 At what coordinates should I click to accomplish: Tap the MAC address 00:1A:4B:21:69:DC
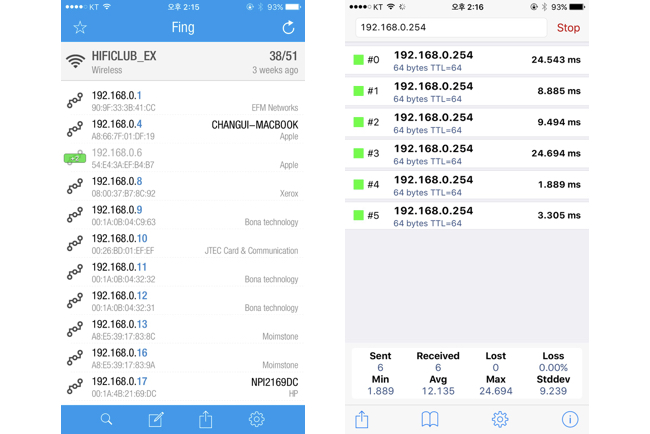[x=124, y=394]
